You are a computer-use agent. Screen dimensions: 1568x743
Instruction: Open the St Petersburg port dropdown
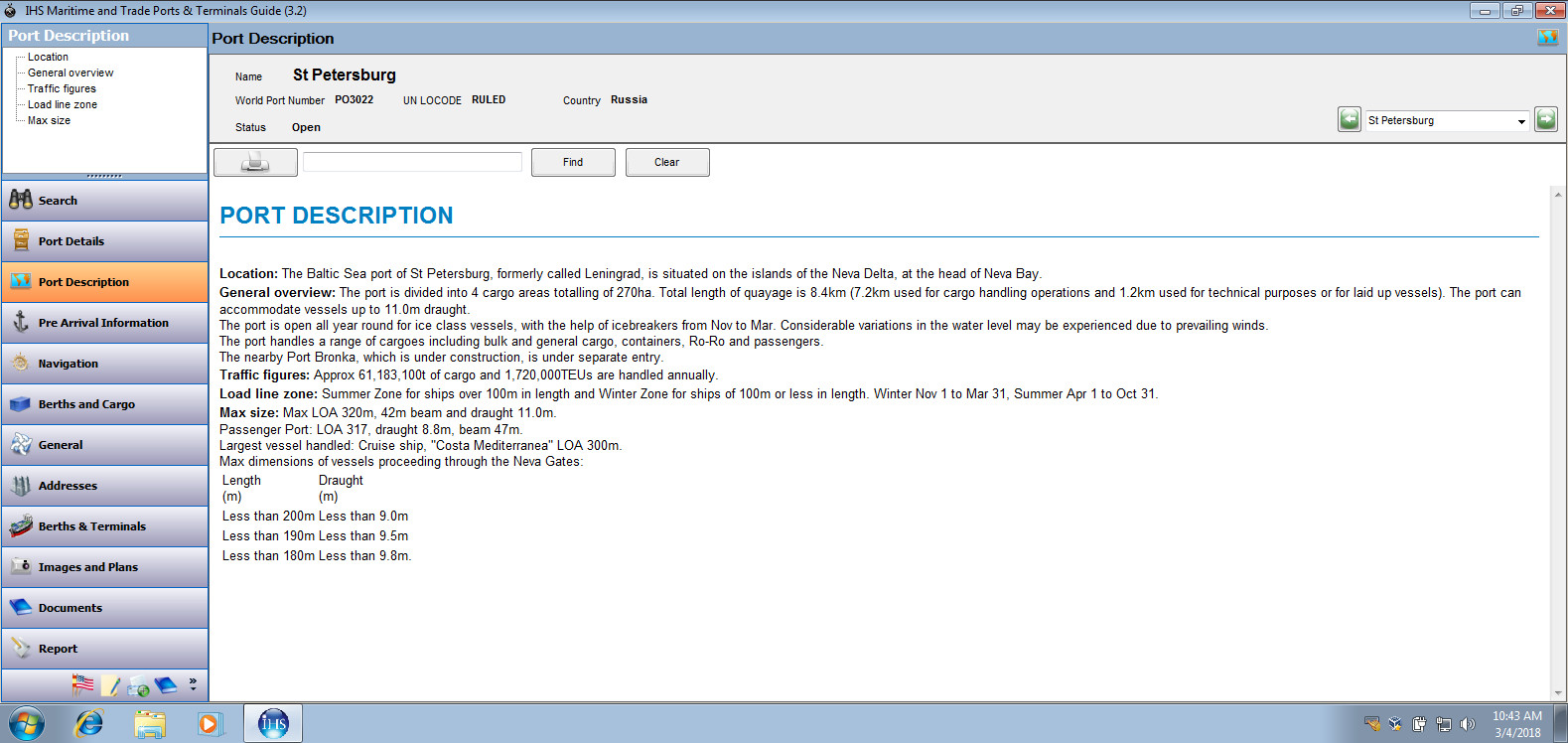pyautogui.click(x=1520, y=121)
